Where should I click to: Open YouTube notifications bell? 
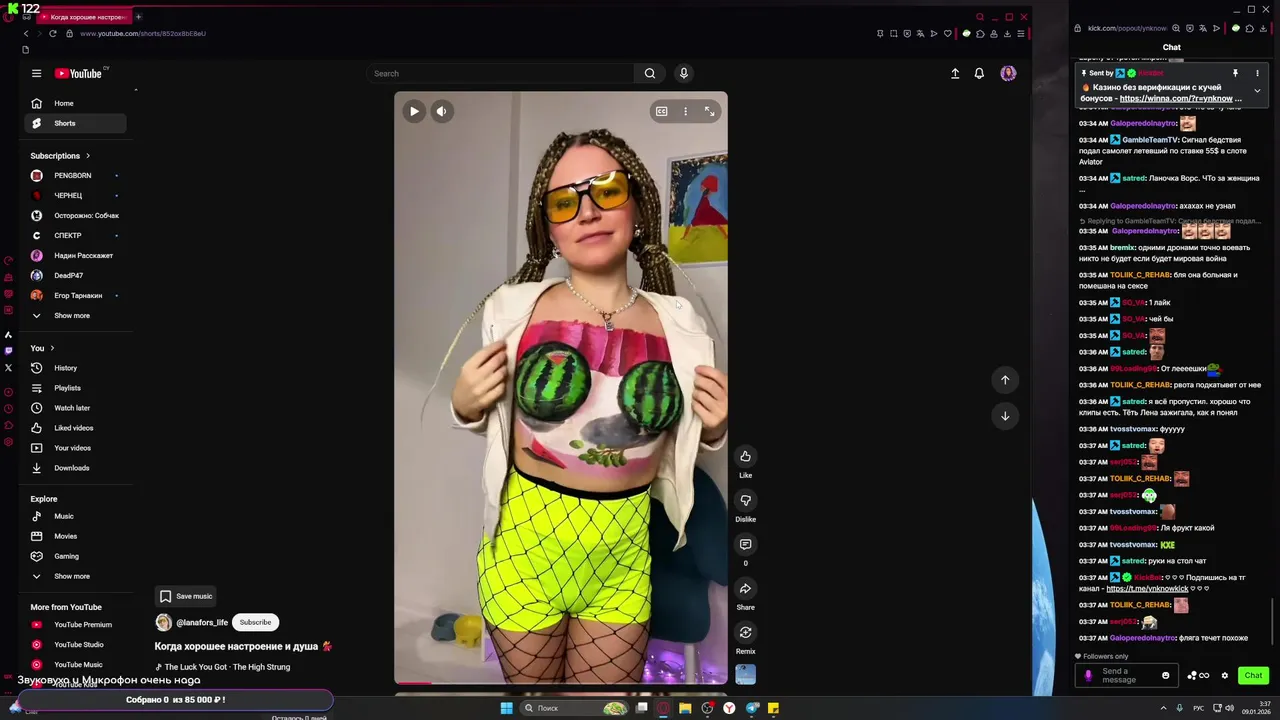pyautogui.click(x=979, y=73)
